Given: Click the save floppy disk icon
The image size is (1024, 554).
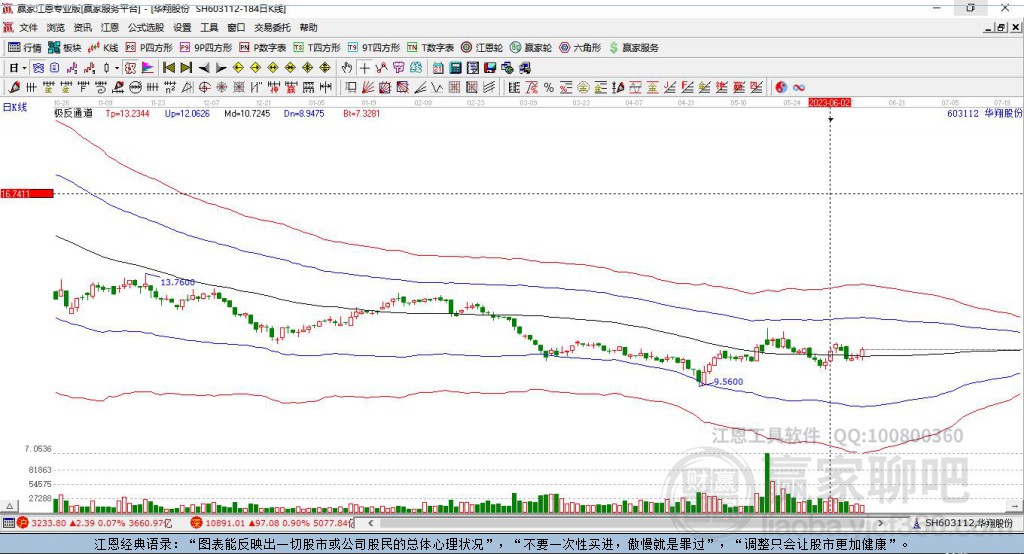Looking at the screenshot, I should point(490,67).
